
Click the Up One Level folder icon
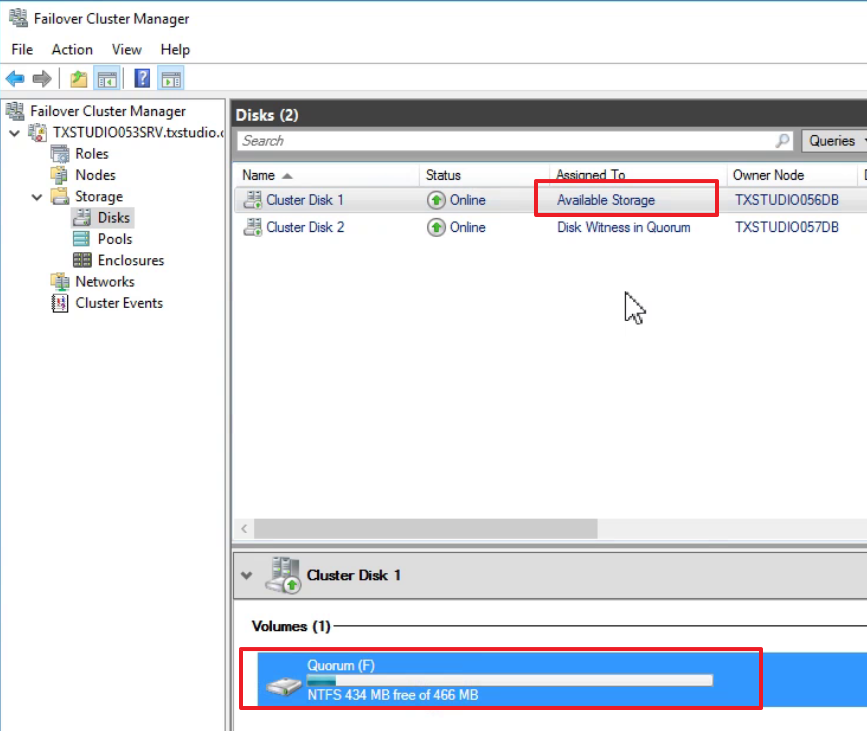tap(79, 79)
